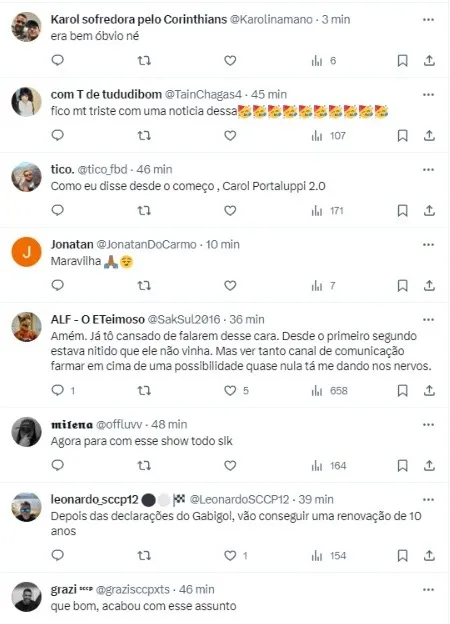Share leonardo_sccp12's tweet
Image resolution: width=450 pixels, height=624 pixels.
tap(429, 556)
